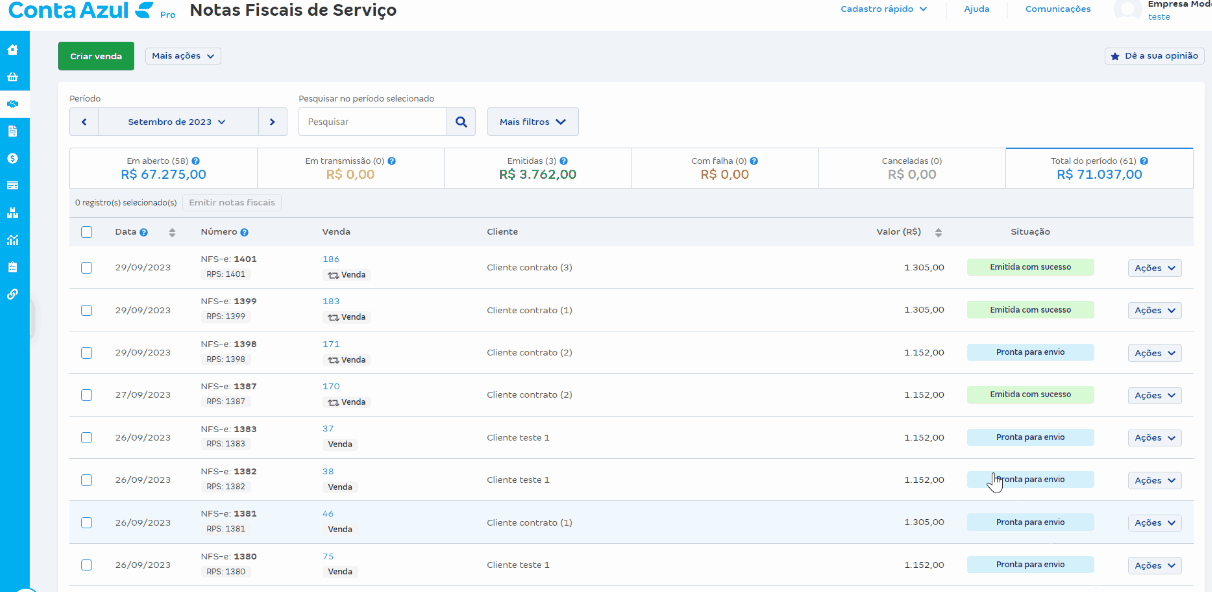Open the dollar coin financial icon
The height and width of the screenshot is (592, 1212).
tap(12, 158)
